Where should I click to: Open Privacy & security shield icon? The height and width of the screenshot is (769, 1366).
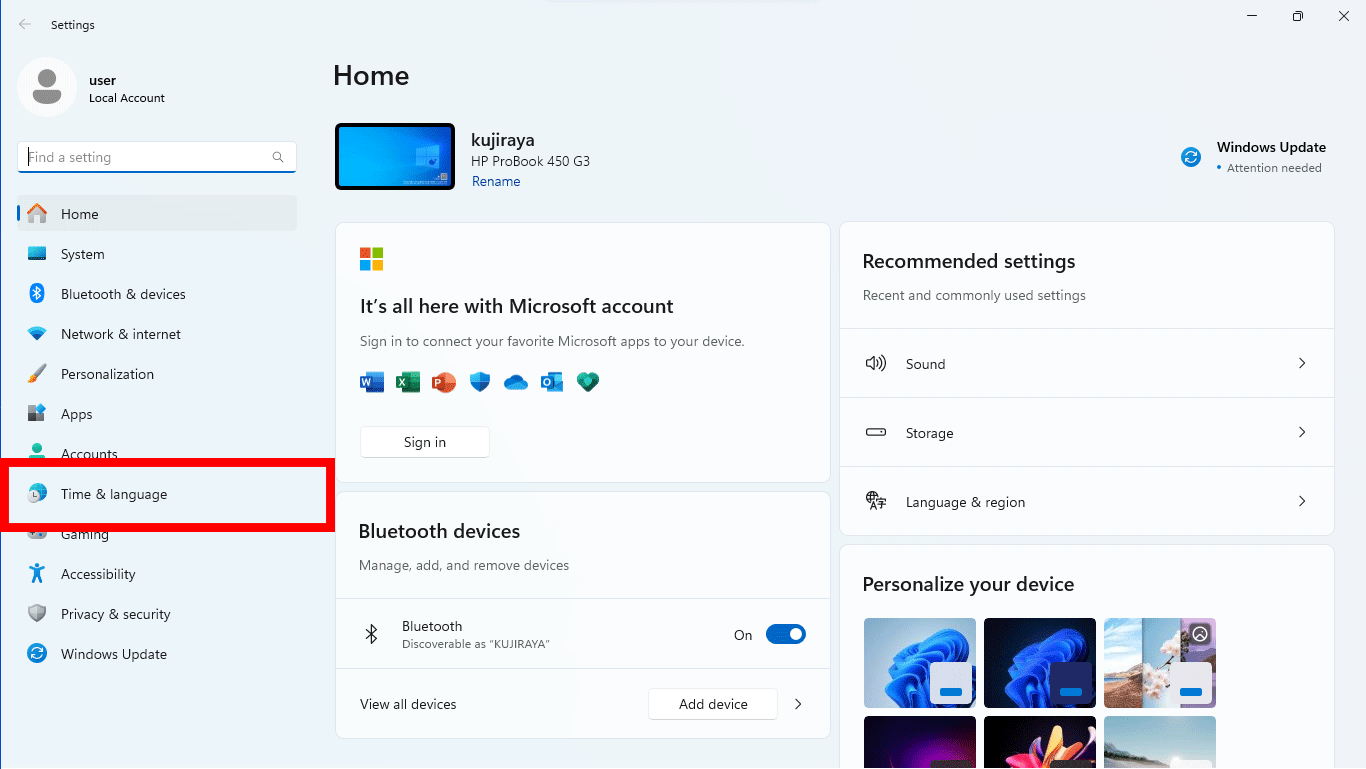point(37,614)
